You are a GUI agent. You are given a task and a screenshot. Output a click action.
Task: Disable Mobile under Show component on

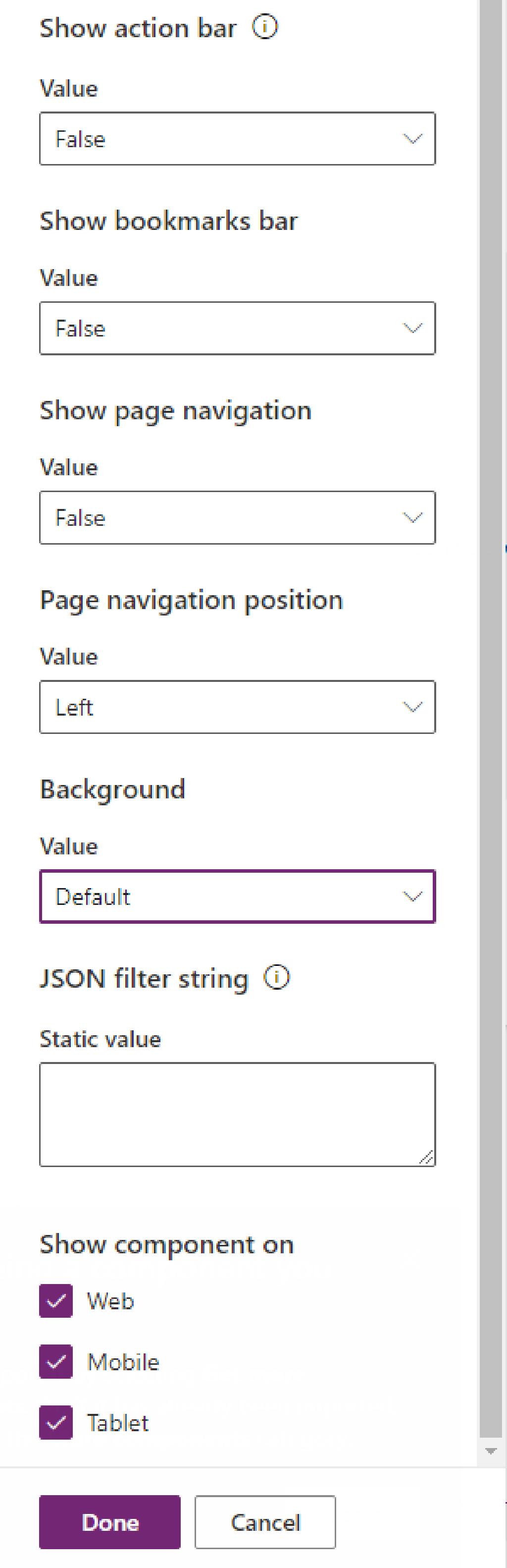coord(55,1362)
